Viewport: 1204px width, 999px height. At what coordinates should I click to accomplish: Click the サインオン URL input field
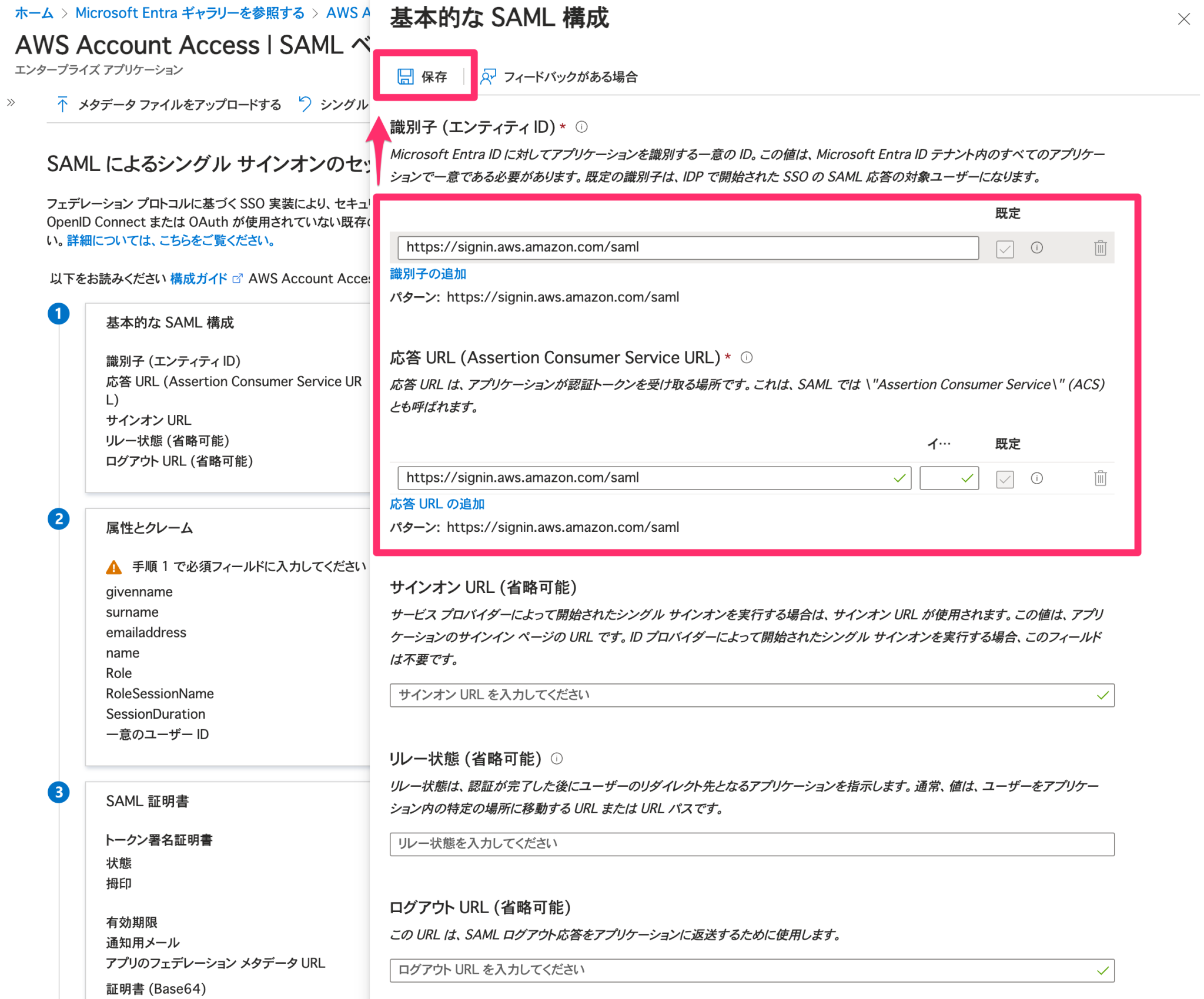[x=752, y=695]
